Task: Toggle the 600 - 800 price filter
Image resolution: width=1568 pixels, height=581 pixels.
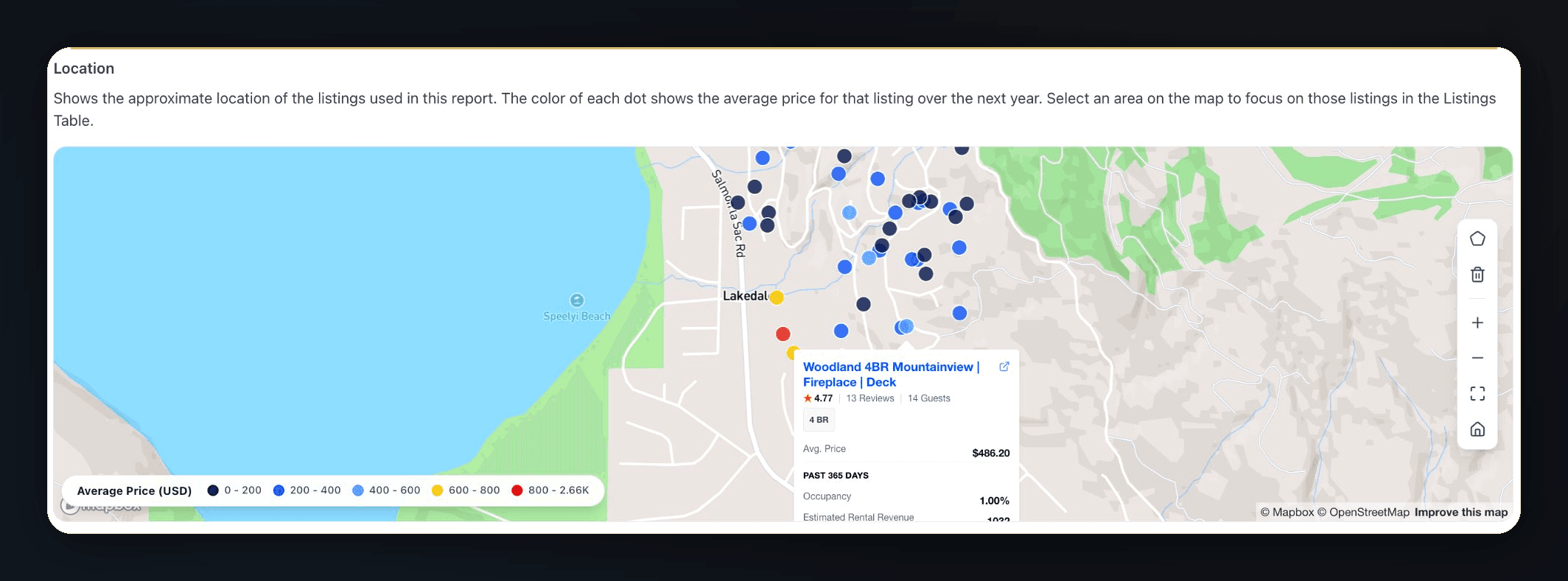Action: (x=438, y=490)
